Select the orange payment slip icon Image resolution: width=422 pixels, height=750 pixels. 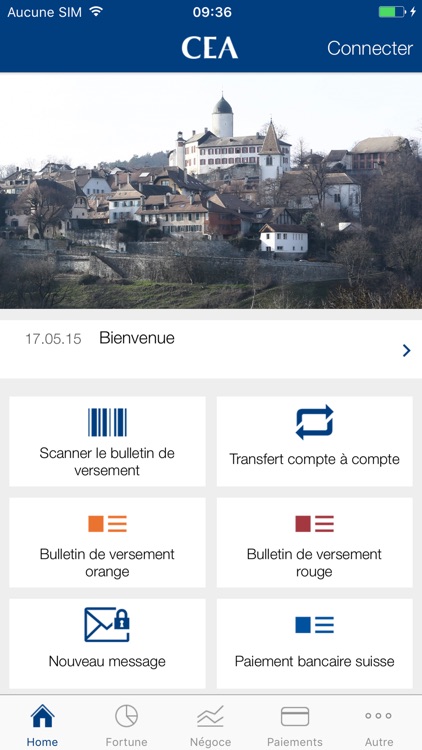107,524
